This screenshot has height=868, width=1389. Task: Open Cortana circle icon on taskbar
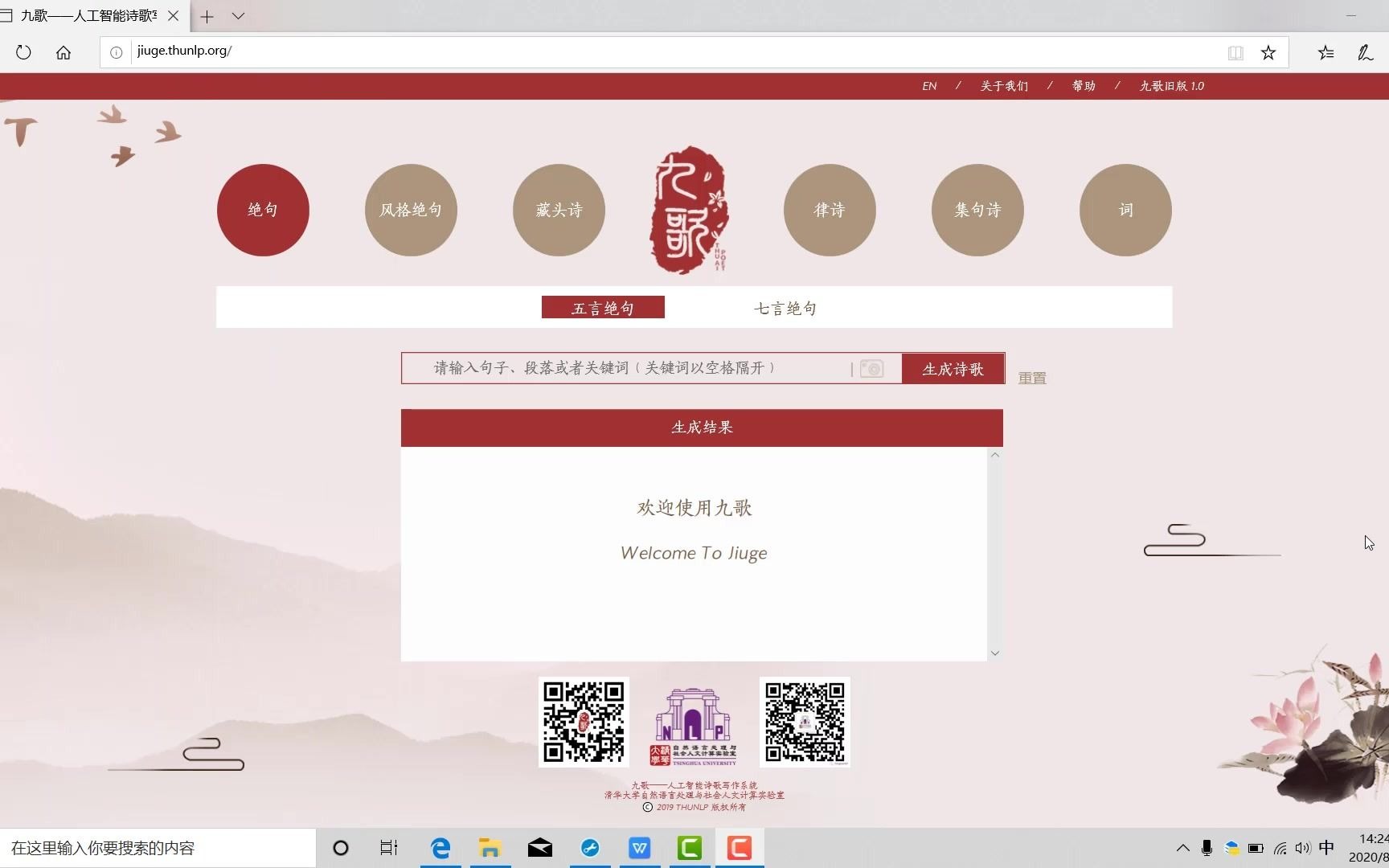click(x=341, y=848)
